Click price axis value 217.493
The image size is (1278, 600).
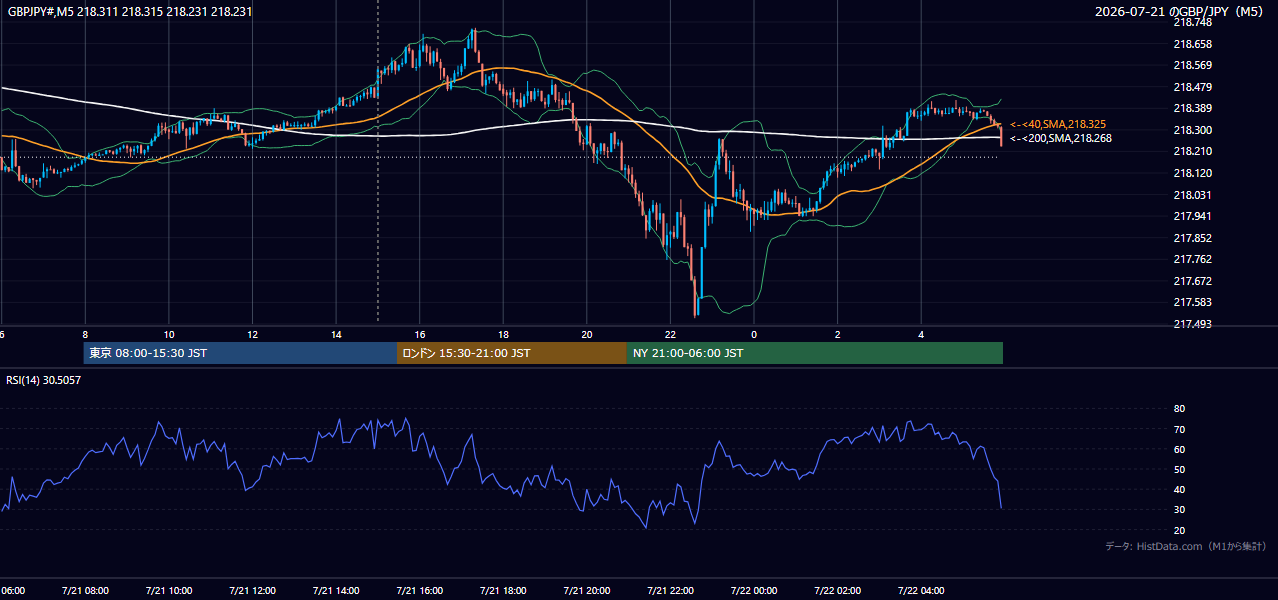click(x=1191, y=324)
